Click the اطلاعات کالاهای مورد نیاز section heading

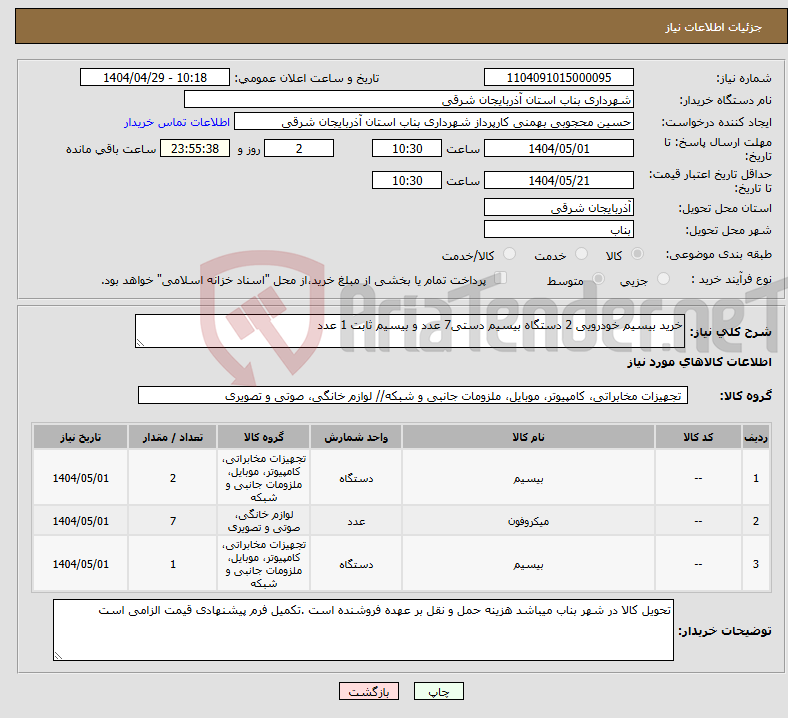(699, 362)
